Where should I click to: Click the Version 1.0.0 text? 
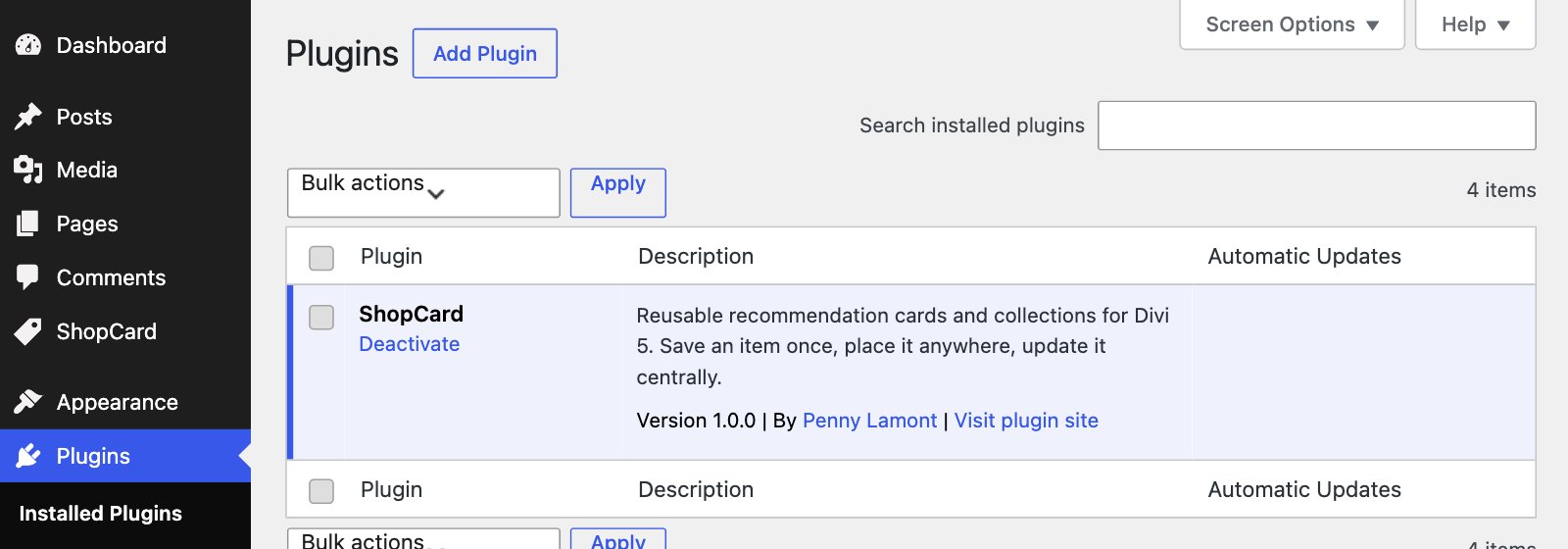(696, 421)
